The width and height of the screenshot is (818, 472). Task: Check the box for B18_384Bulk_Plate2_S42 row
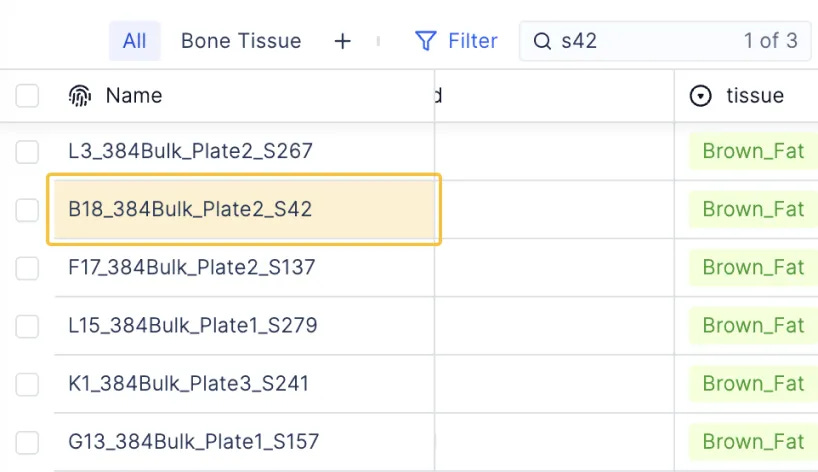pyautogui.click(x=27, y=210)
